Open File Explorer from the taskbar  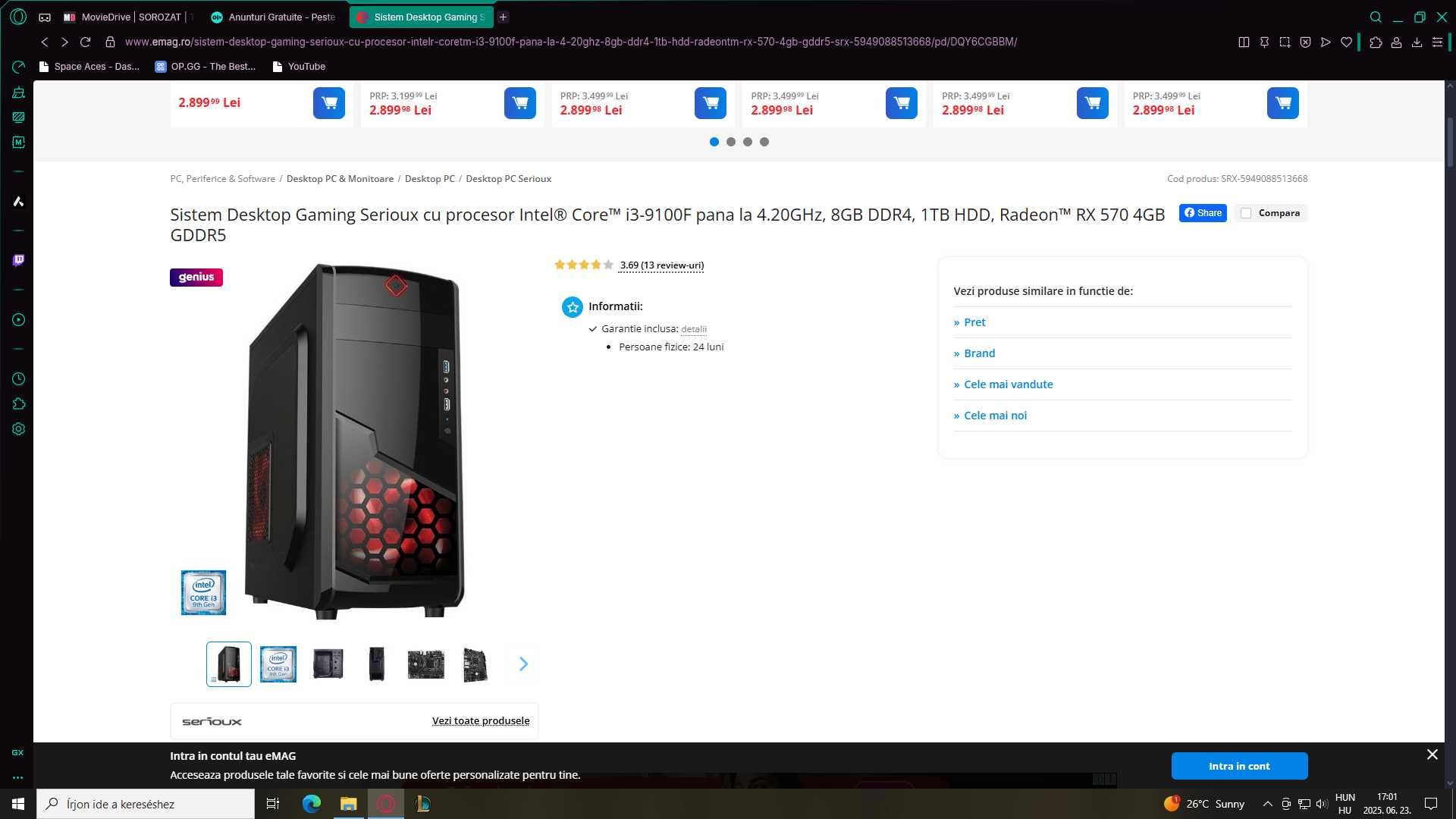click(348, 804)
